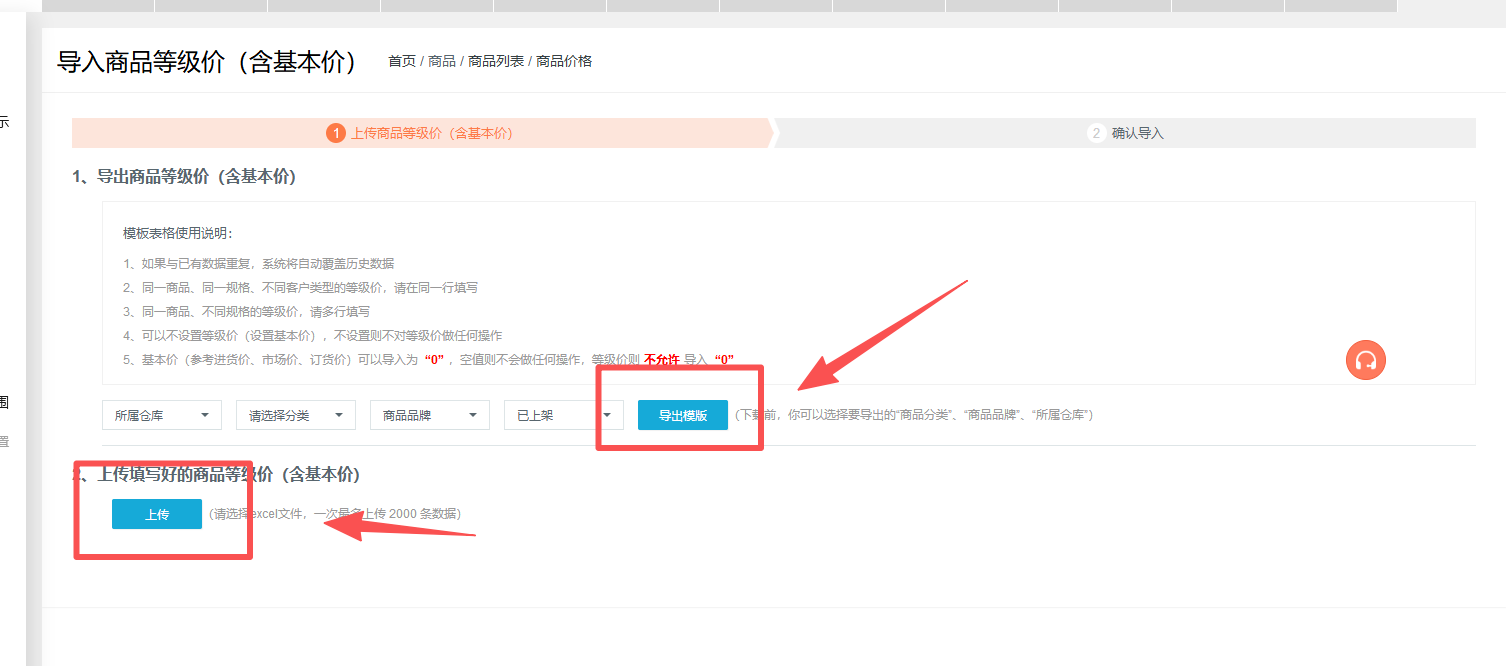Click instruction line 可以不设置等级价
This screenshot has width=1506, height=666.
coord(313,335)
